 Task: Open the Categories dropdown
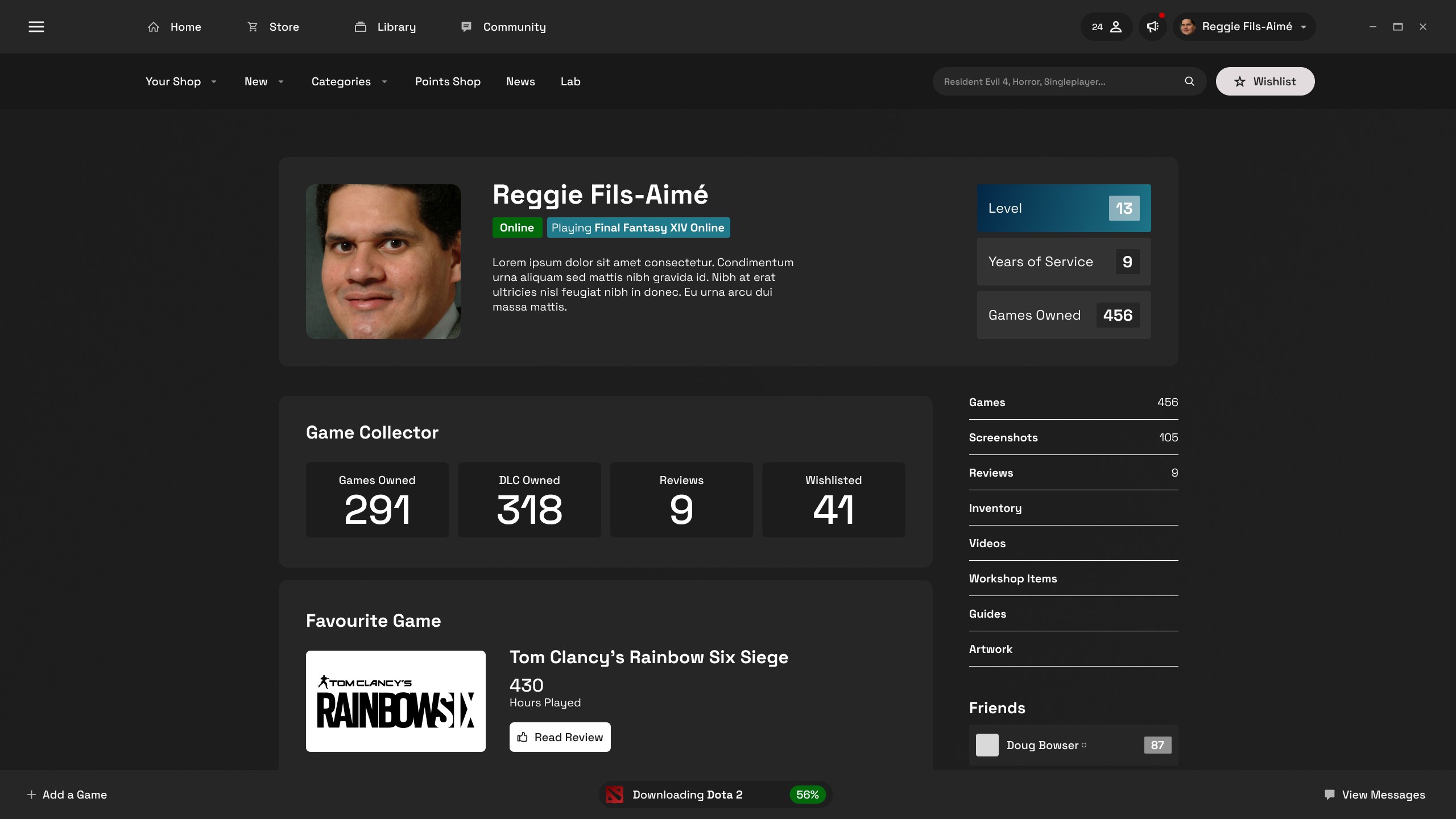pyautogui.click(x=349, y=81)
